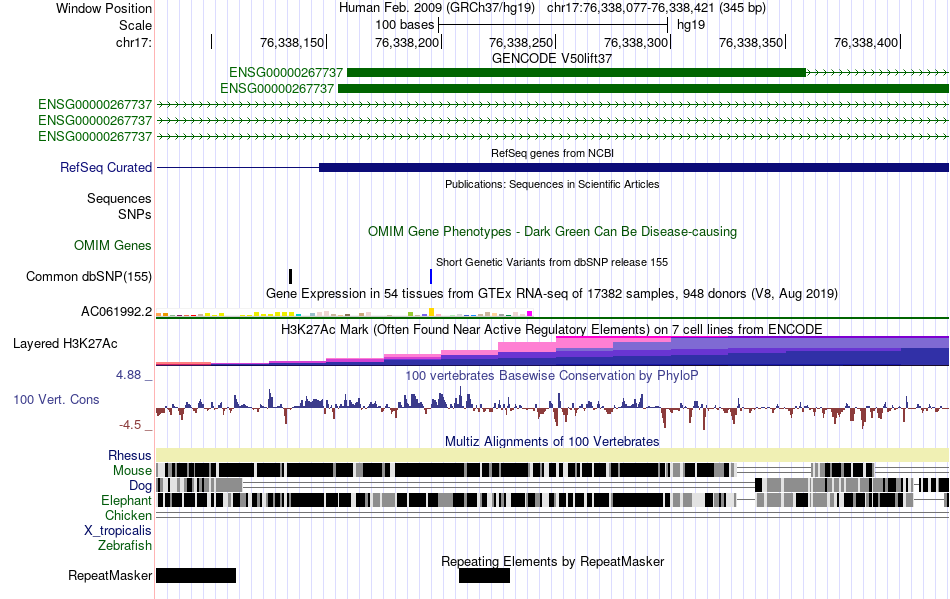
Task: Click the Elephant alignment label
Action: (127, 501)
